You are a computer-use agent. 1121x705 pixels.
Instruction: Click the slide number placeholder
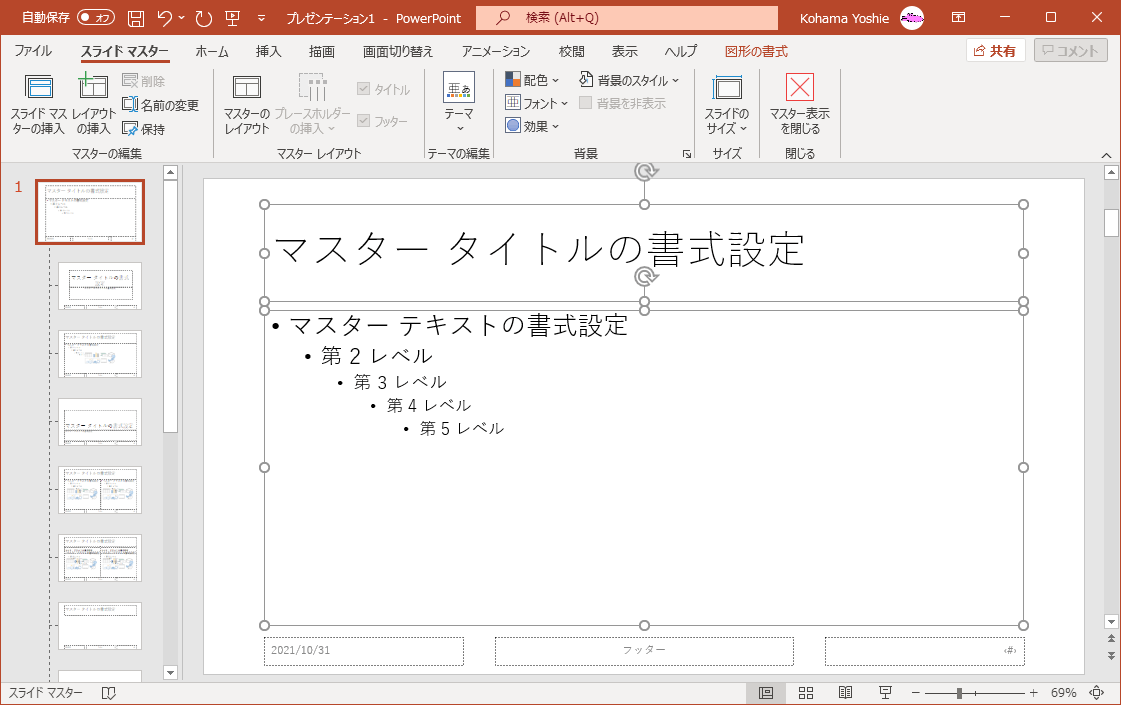(x=924, y=651)
